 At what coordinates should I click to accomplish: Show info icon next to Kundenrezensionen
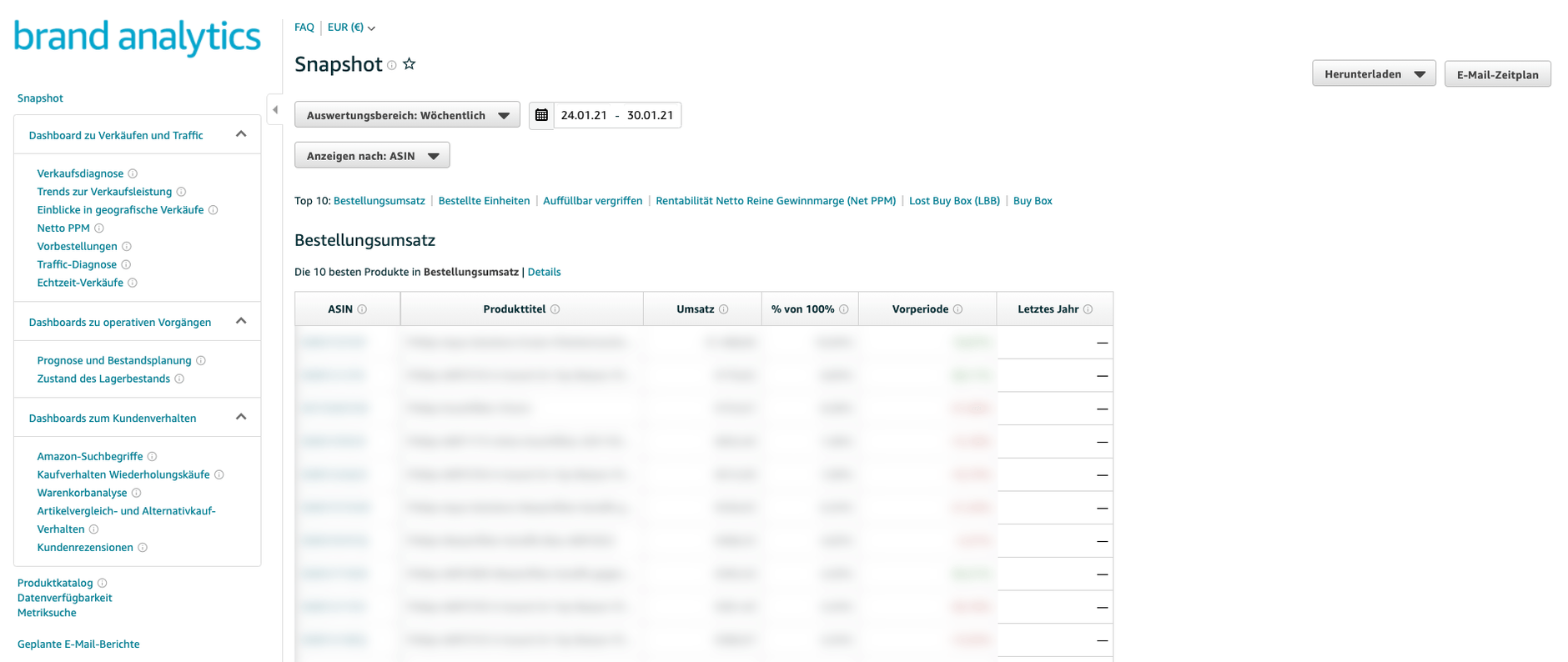[x=143, y=548]
